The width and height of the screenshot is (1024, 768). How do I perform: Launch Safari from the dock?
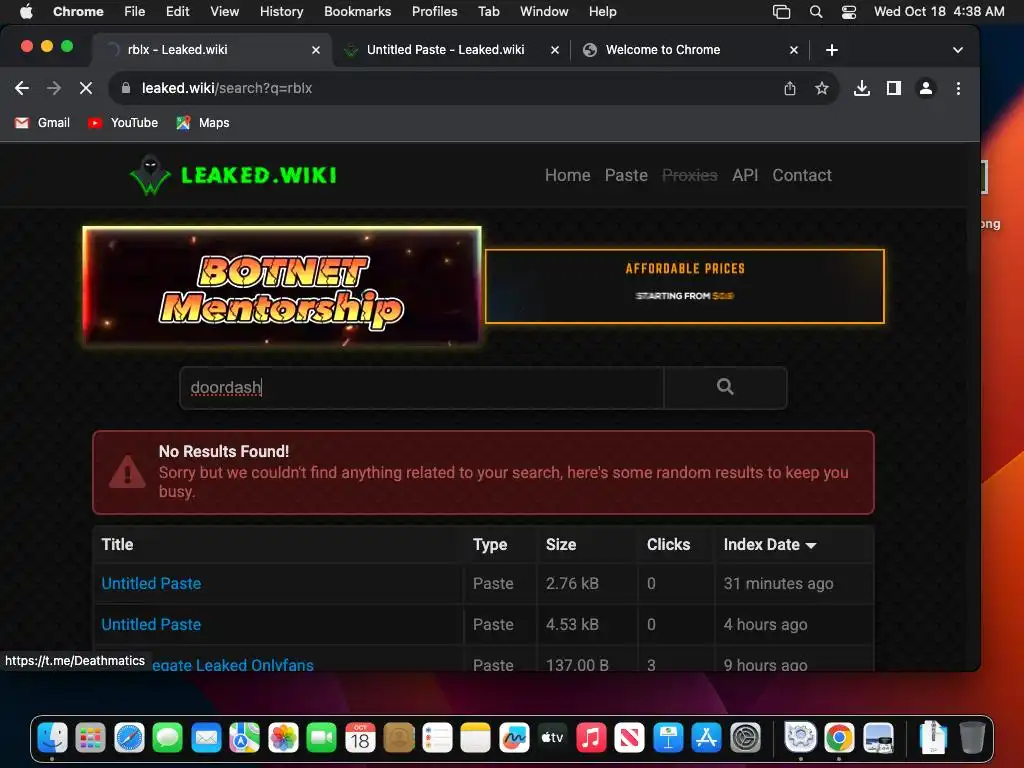[129, 738]
